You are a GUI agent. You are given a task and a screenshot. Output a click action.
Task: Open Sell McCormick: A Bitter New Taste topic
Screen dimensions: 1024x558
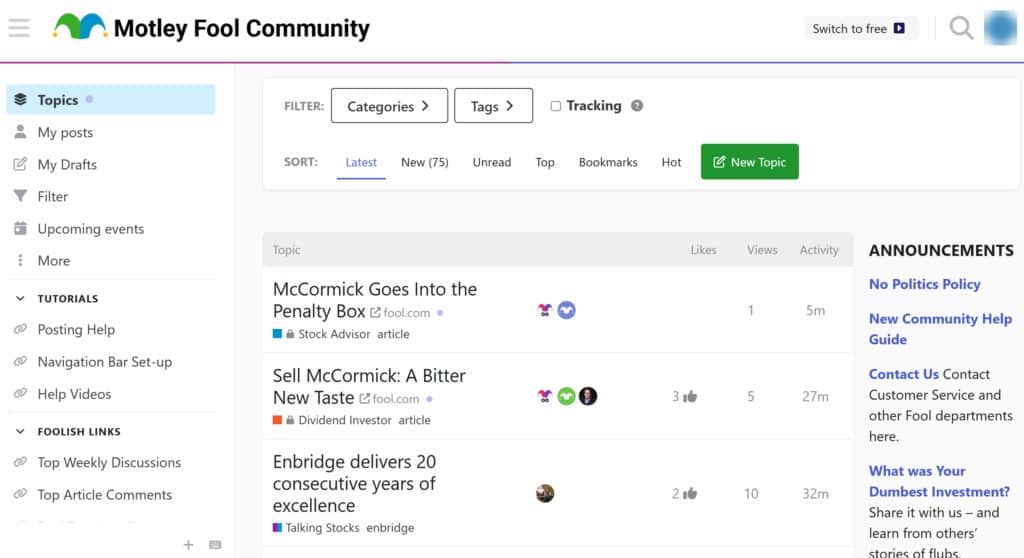point(369,386)
